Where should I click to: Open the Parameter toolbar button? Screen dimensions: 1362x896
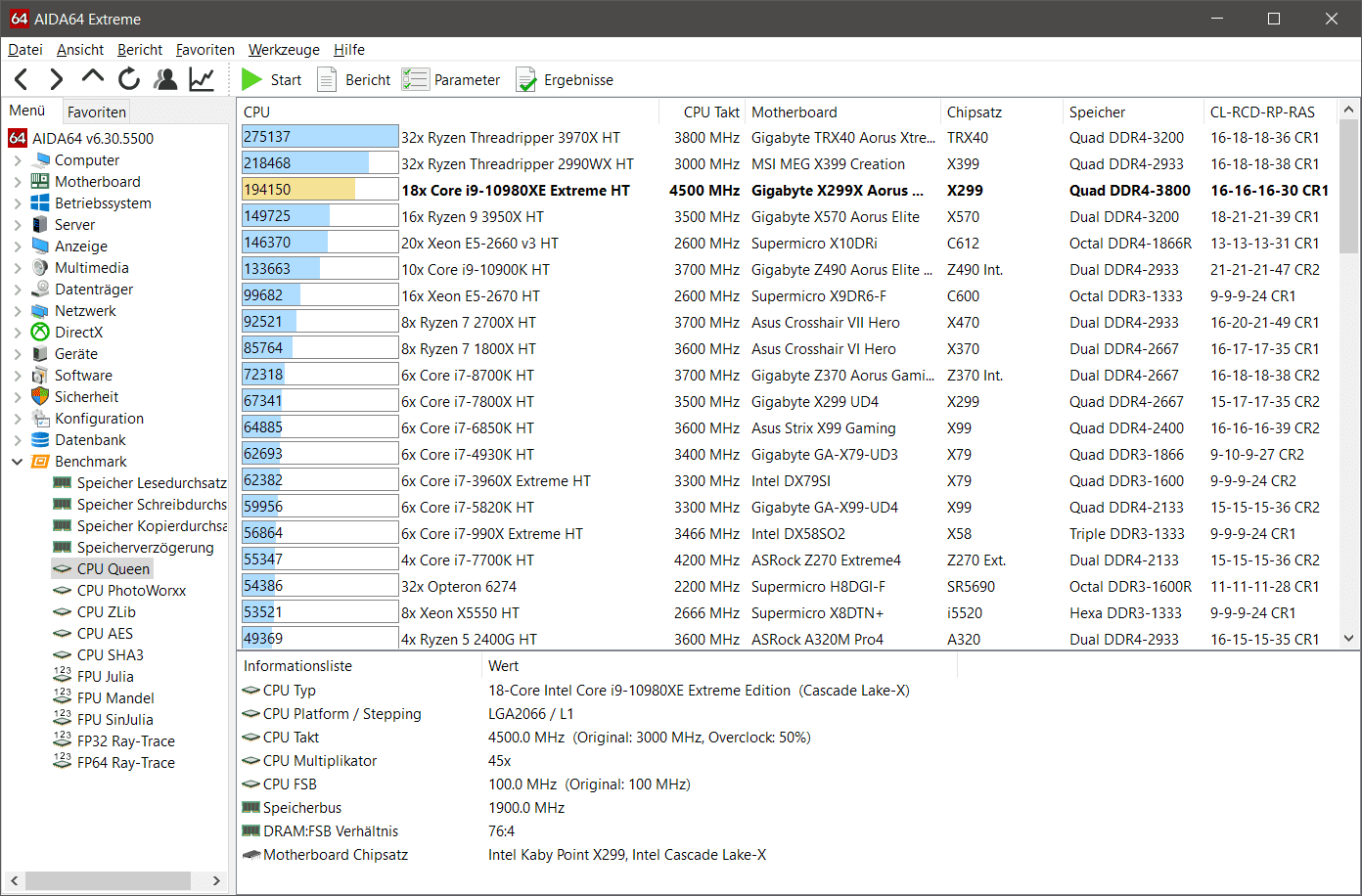click(x=451, y=80)
